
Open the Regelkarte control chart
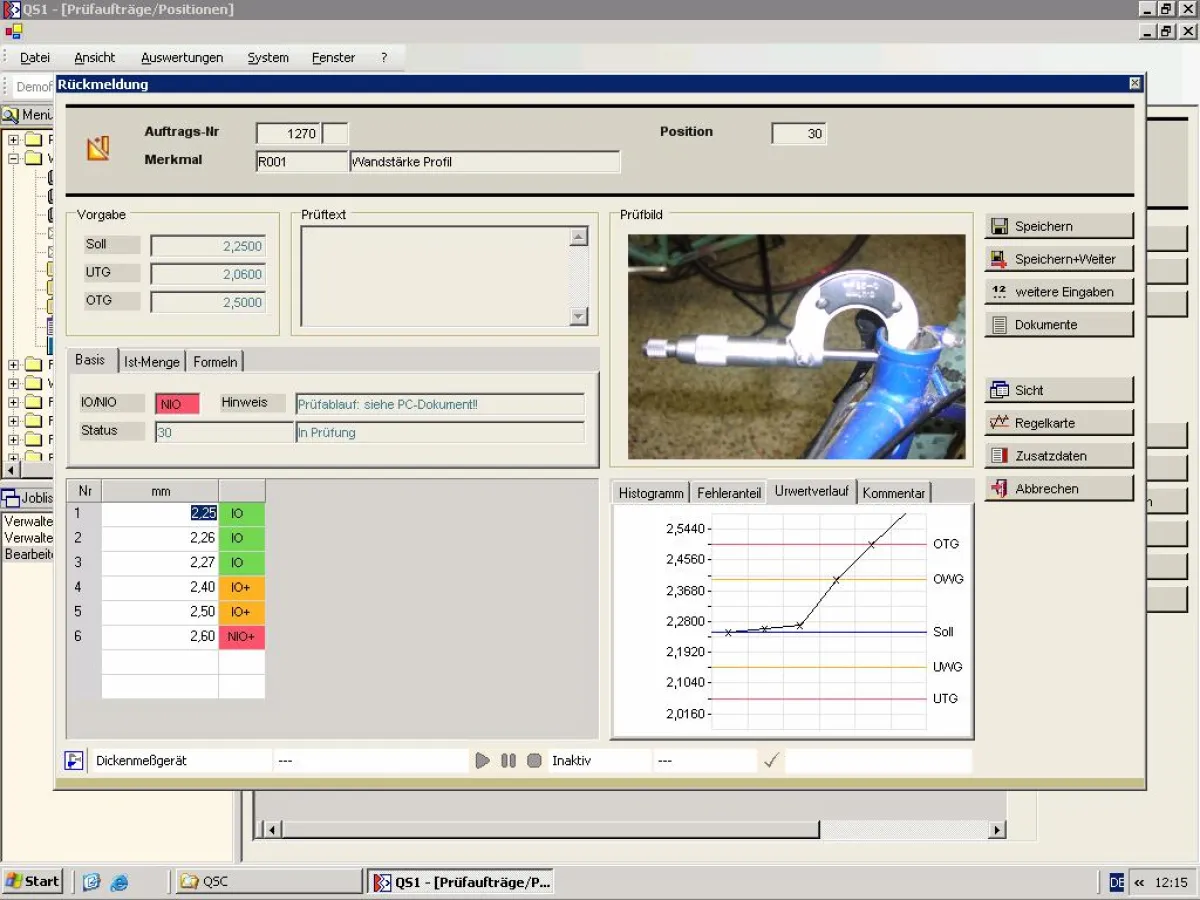(x=1059, y=423)
